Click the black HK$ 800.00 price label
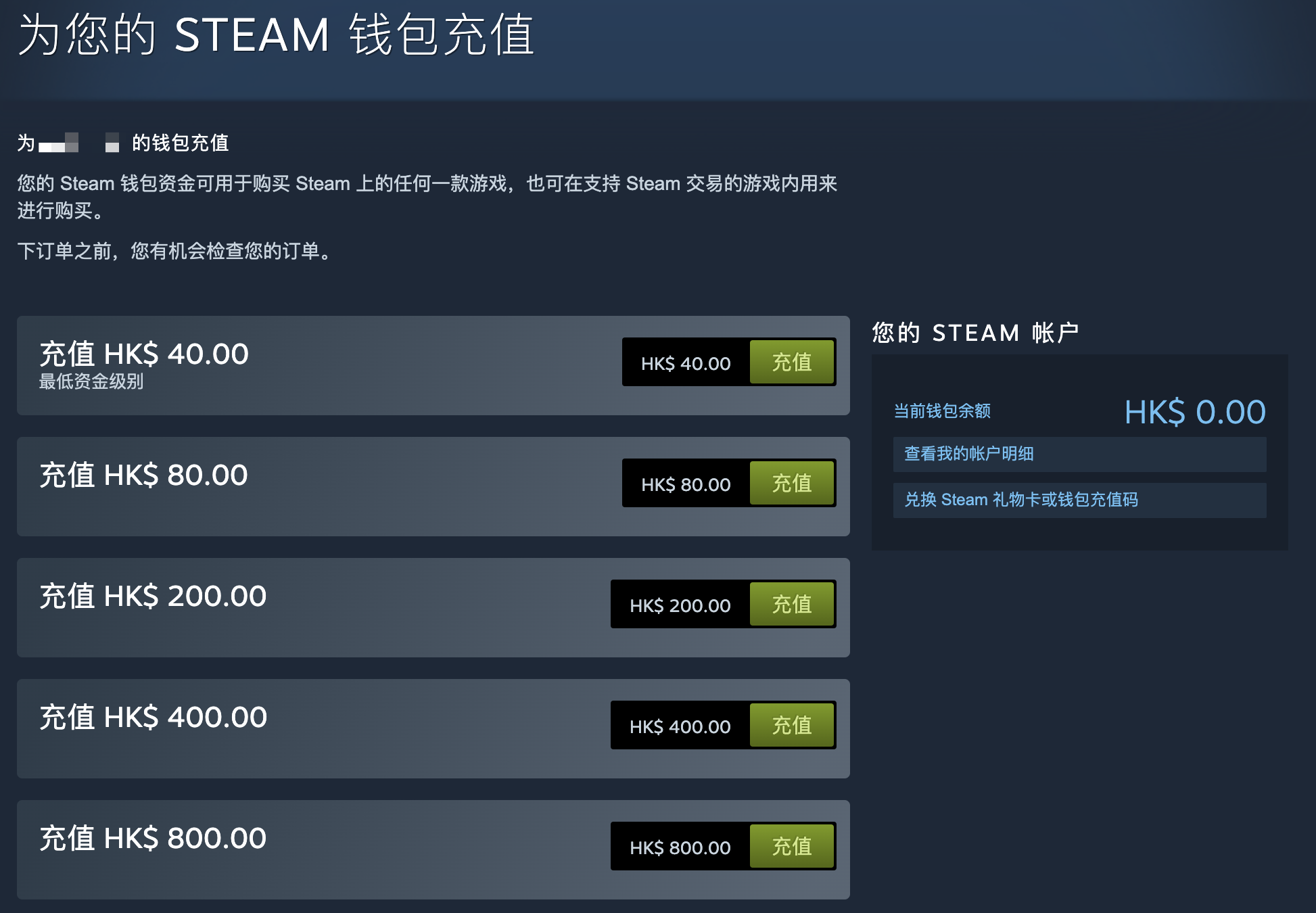The image size is (1316, 913). click(680, 847)
